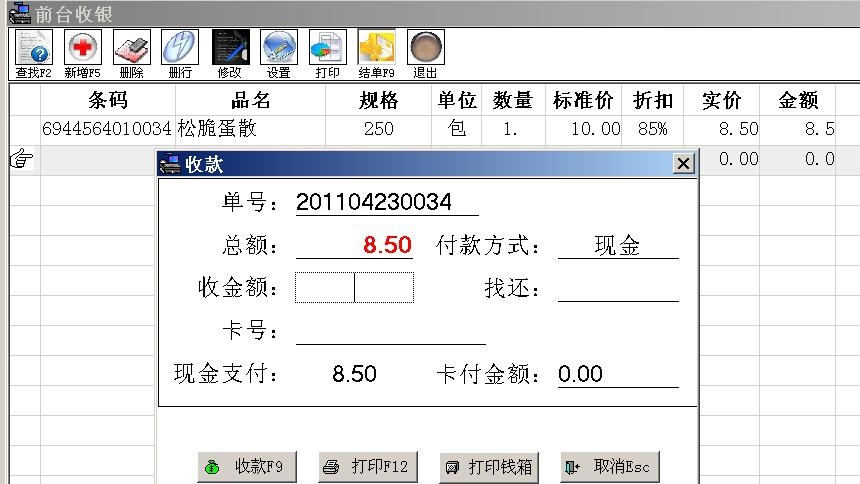The image size is (860, 484).
Task: Click the 现金支付 value 8.50
Action: [354, 374]
